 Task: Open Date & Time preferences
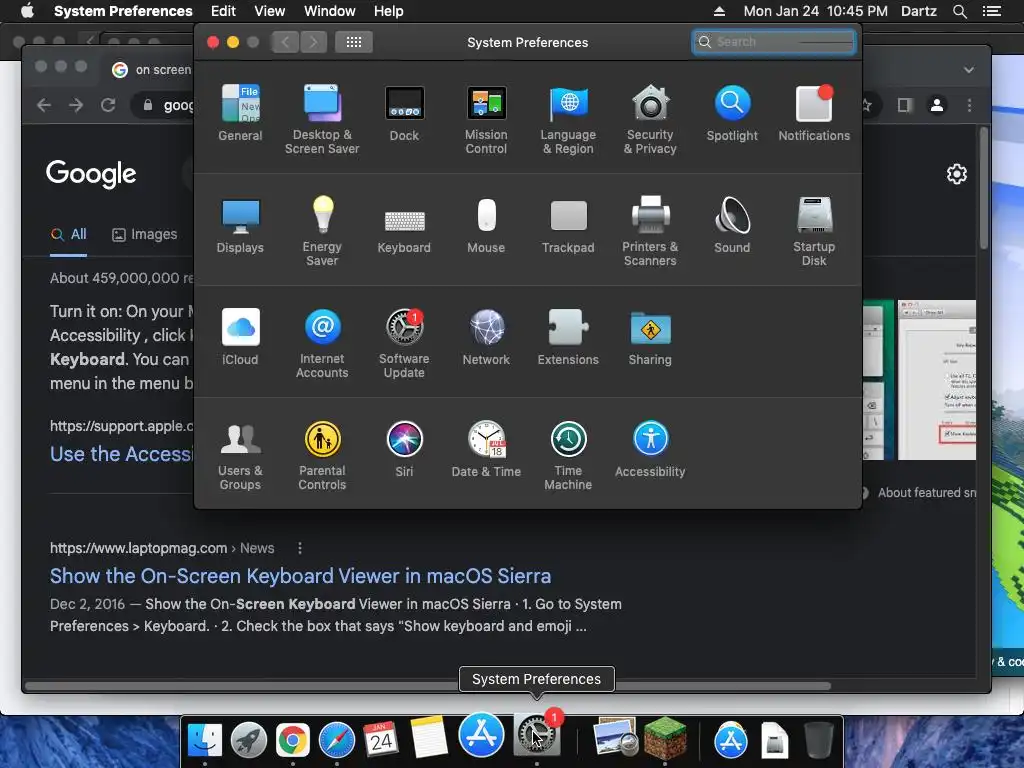[486, 449]
